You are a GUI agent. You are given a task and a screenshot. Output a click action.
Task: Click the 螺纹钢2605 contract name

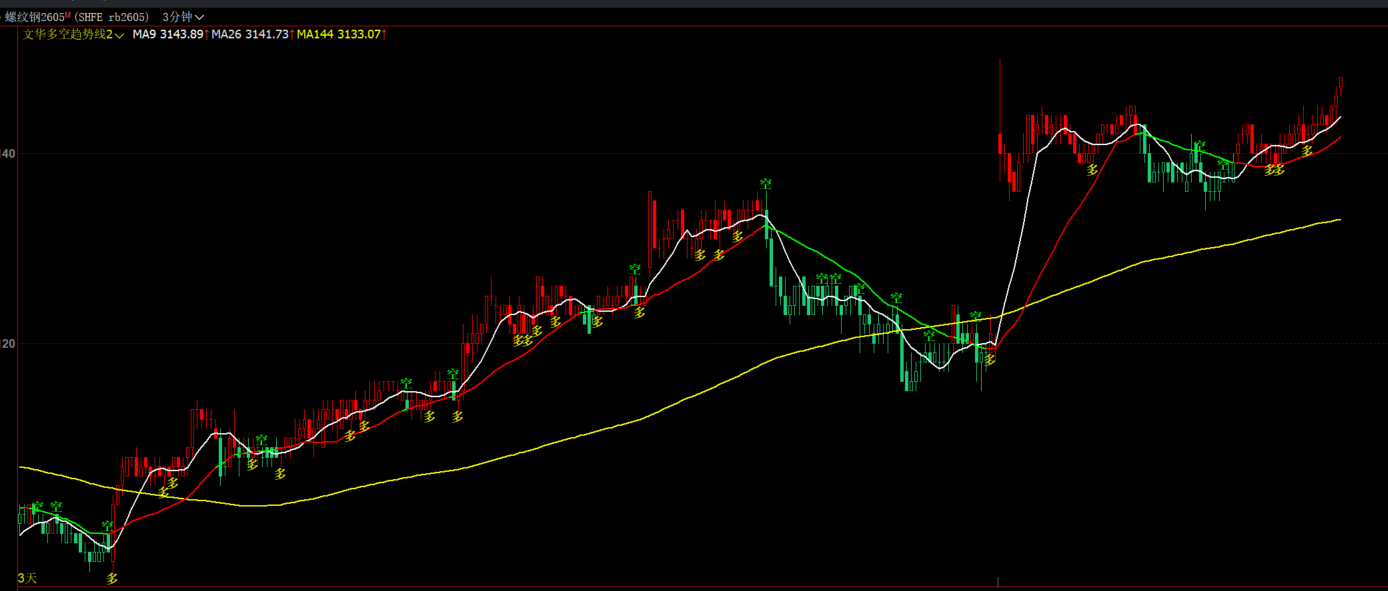point(32,17)
